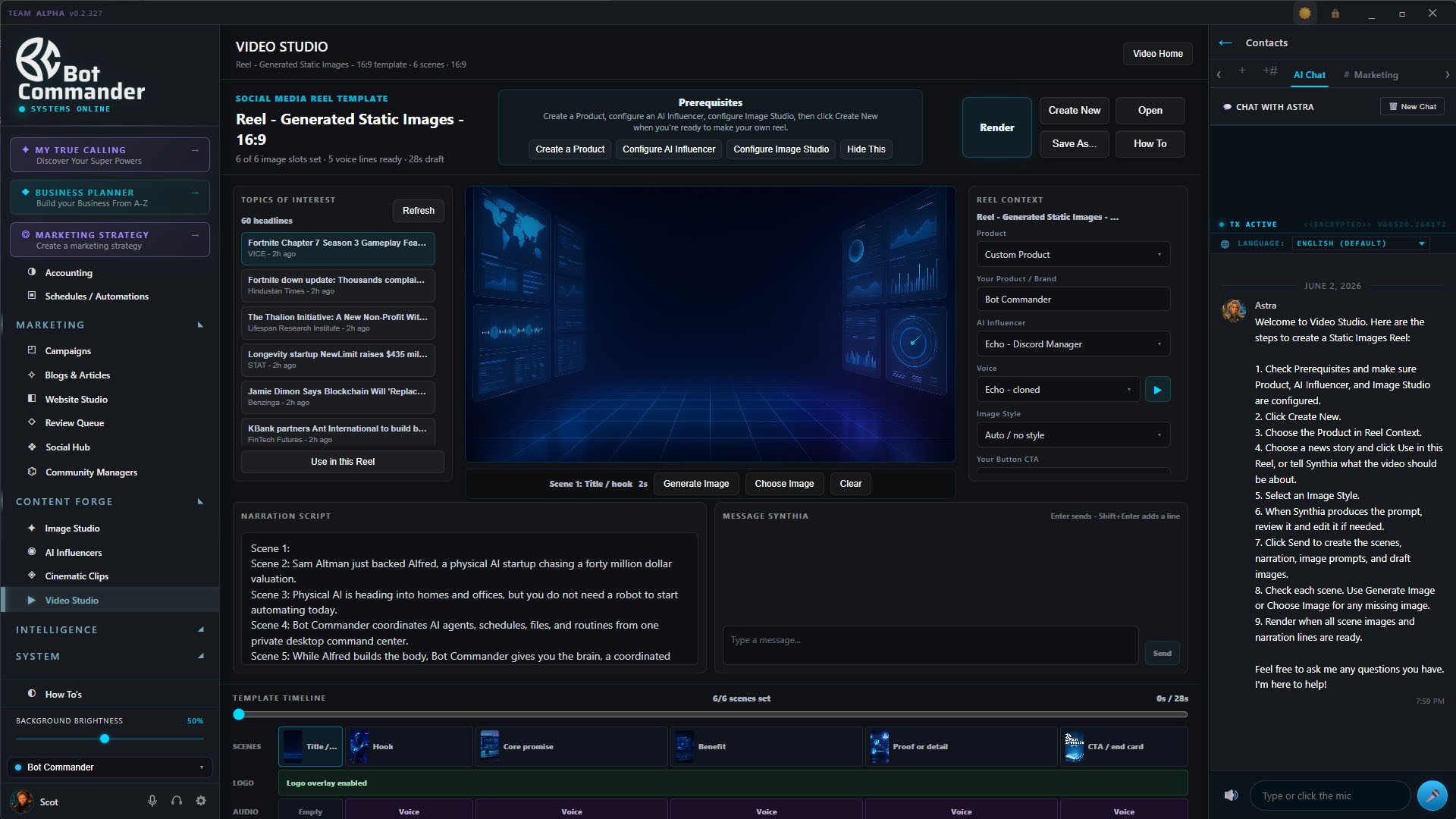Adjust the Background Brightness slider handle

point(105,739)
